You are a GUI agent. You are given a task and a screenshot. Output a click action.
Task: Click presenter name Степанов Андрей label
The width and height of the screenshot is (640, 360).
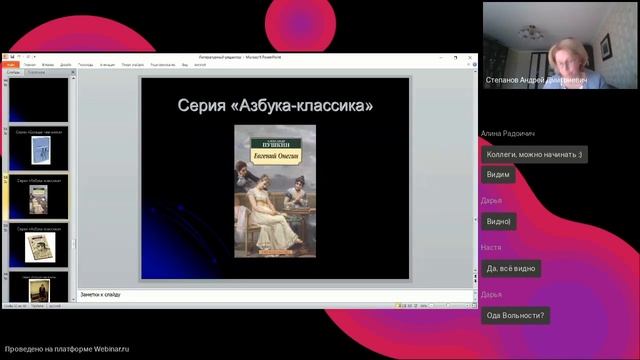click(536, 80)
